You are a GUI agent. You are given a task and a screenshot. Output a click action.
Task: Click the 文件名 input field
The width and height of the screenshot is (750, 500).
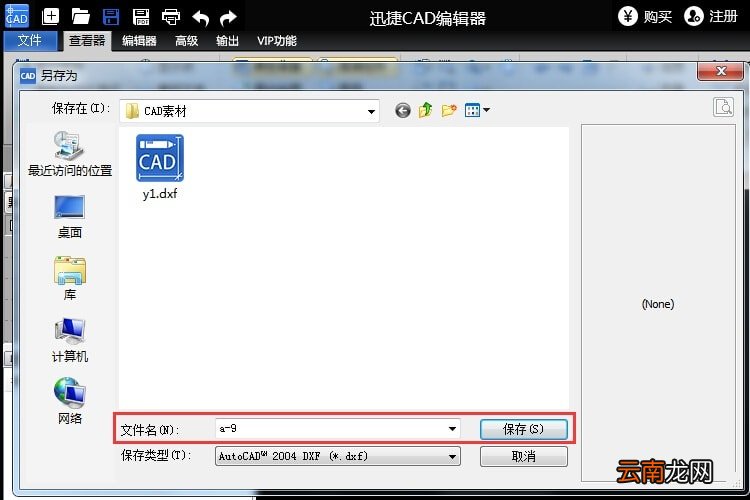(x=338, y=429)
